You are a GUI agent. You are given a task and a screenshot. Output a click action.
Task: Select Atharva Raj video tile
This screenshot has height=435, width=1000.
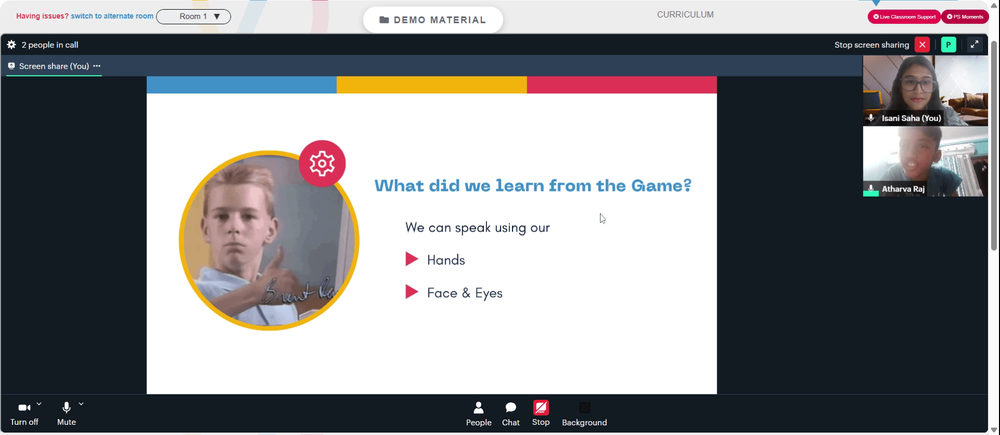coord(925,161)
